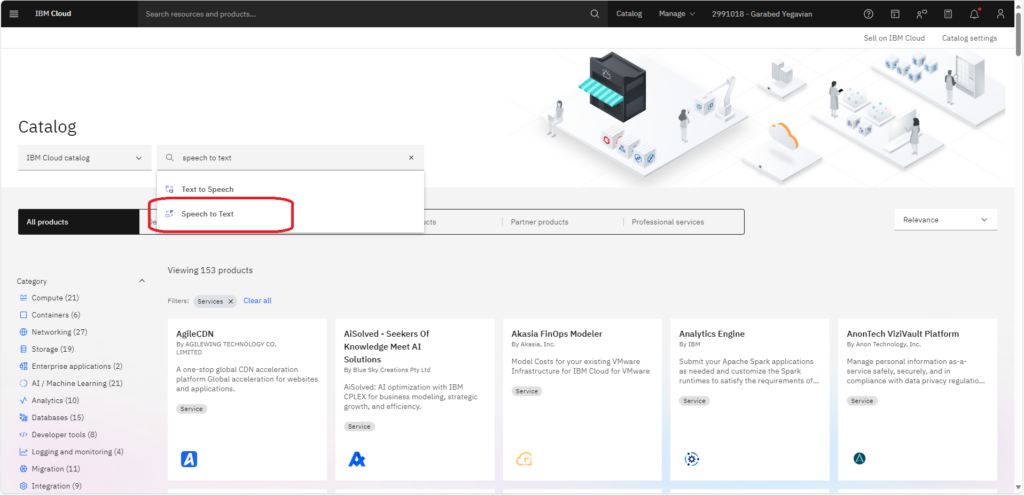Click the Databases category icon
Viewport: 1024px width, 496px height.
point(24,417)
